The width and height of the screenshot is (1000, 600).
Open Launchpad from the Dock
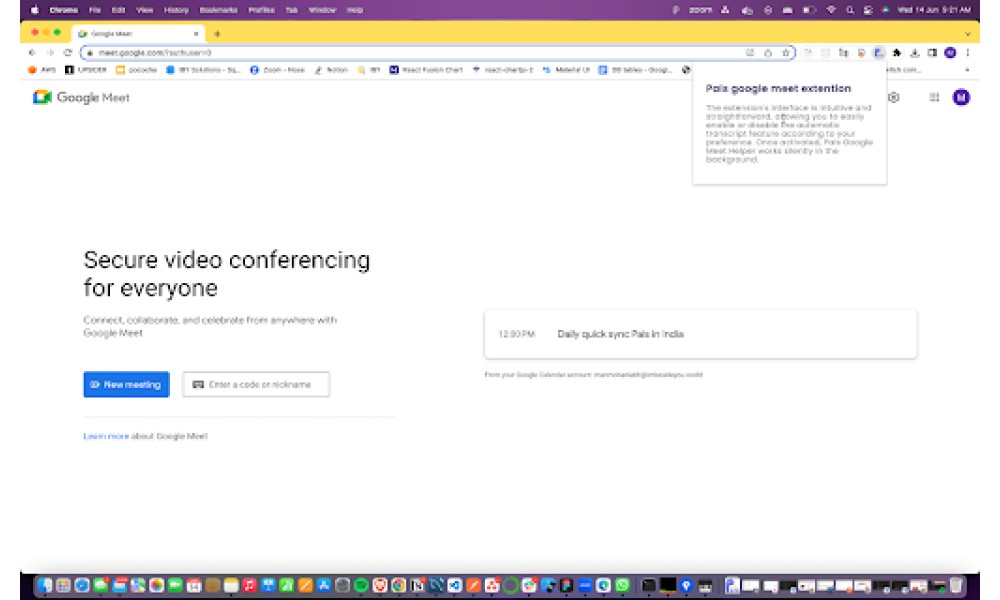(63, 585)
